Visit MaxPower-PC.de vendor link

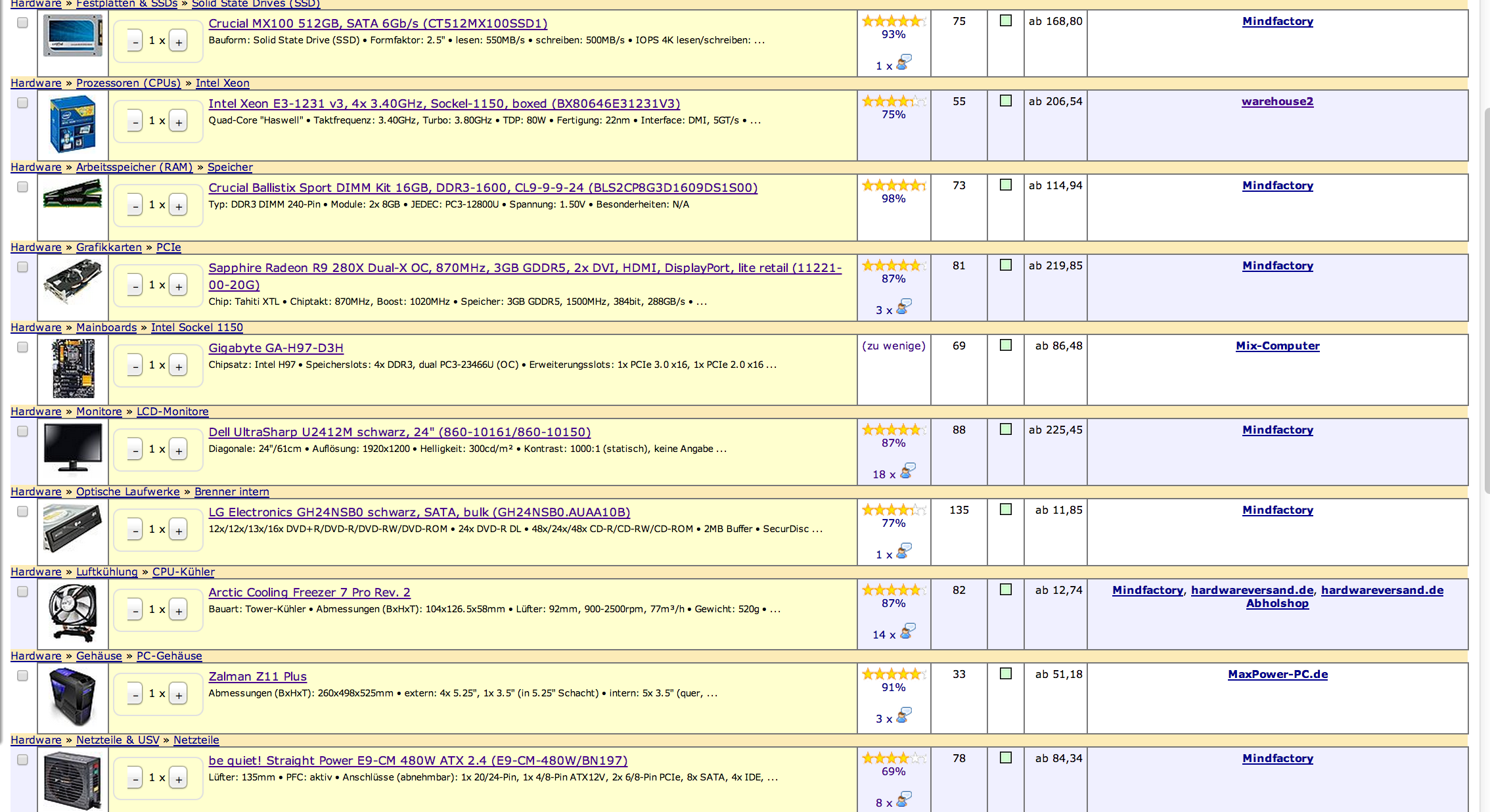tap(1278, 674)
